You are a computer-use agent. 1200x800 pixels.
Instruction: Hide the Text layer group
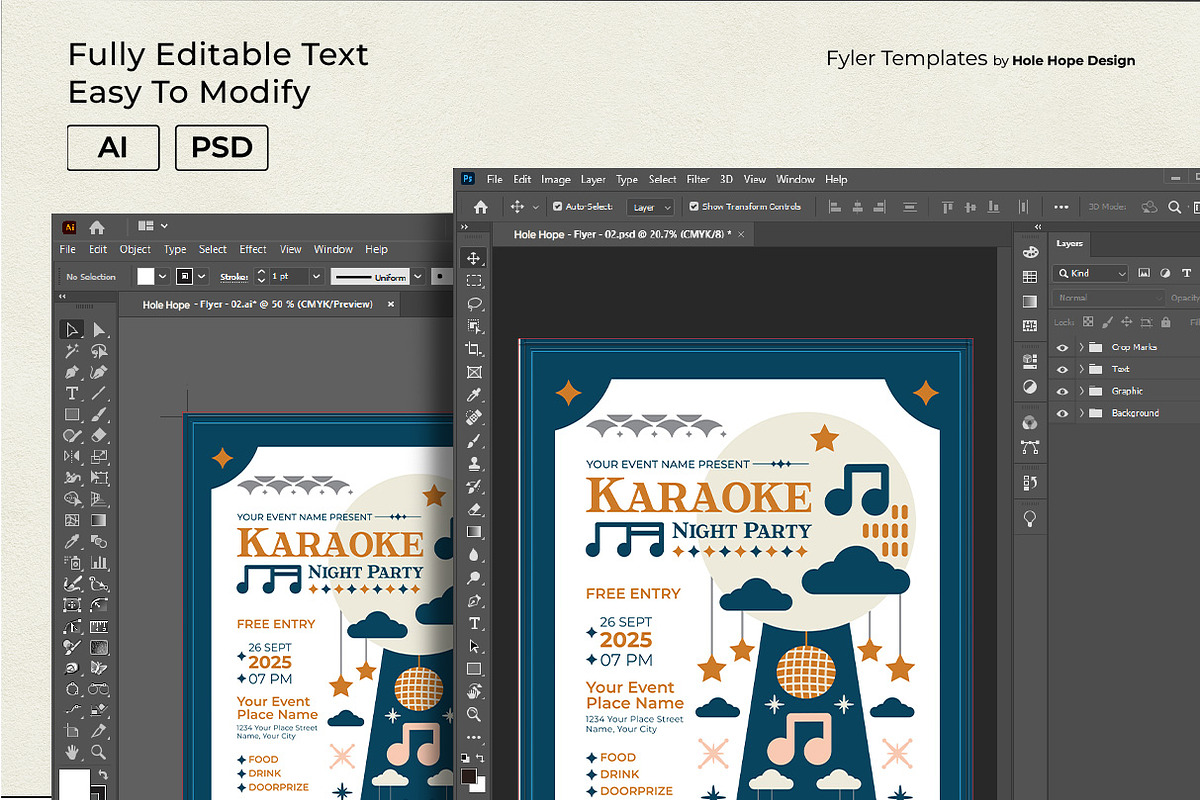(1062, 369)
